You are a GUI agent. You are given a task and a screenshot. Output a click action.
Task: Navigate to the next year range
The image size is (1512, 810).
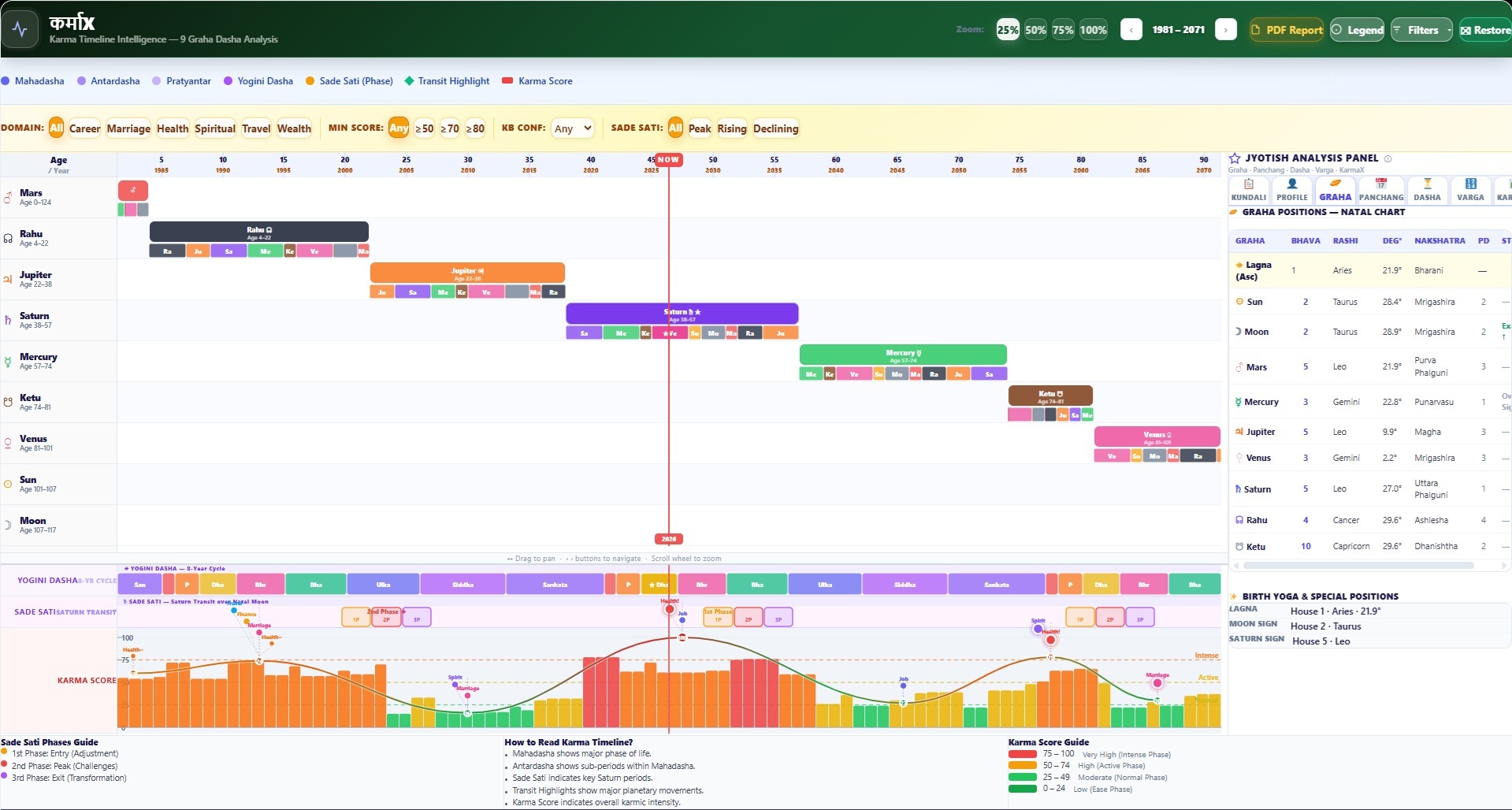pos(1225,30)
